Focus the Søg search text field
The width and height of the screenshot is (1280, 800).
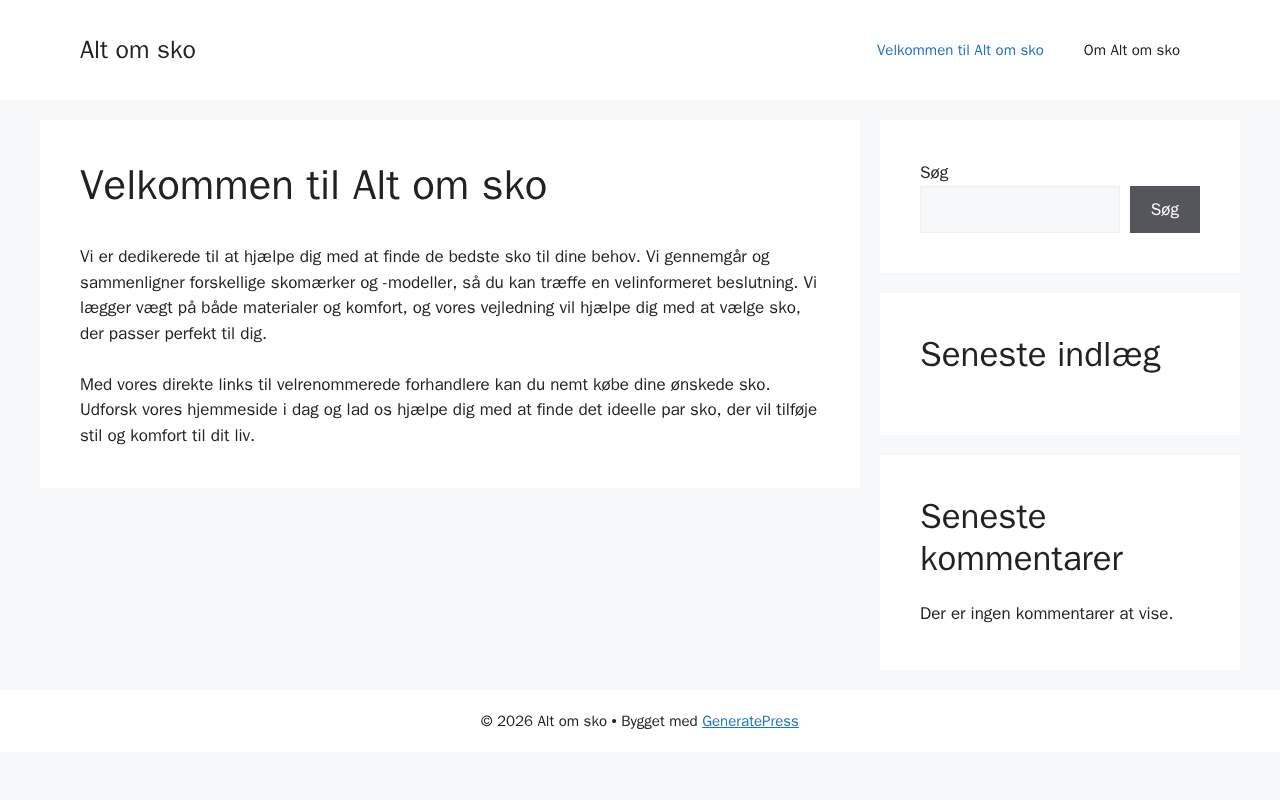click(1019, 210)
